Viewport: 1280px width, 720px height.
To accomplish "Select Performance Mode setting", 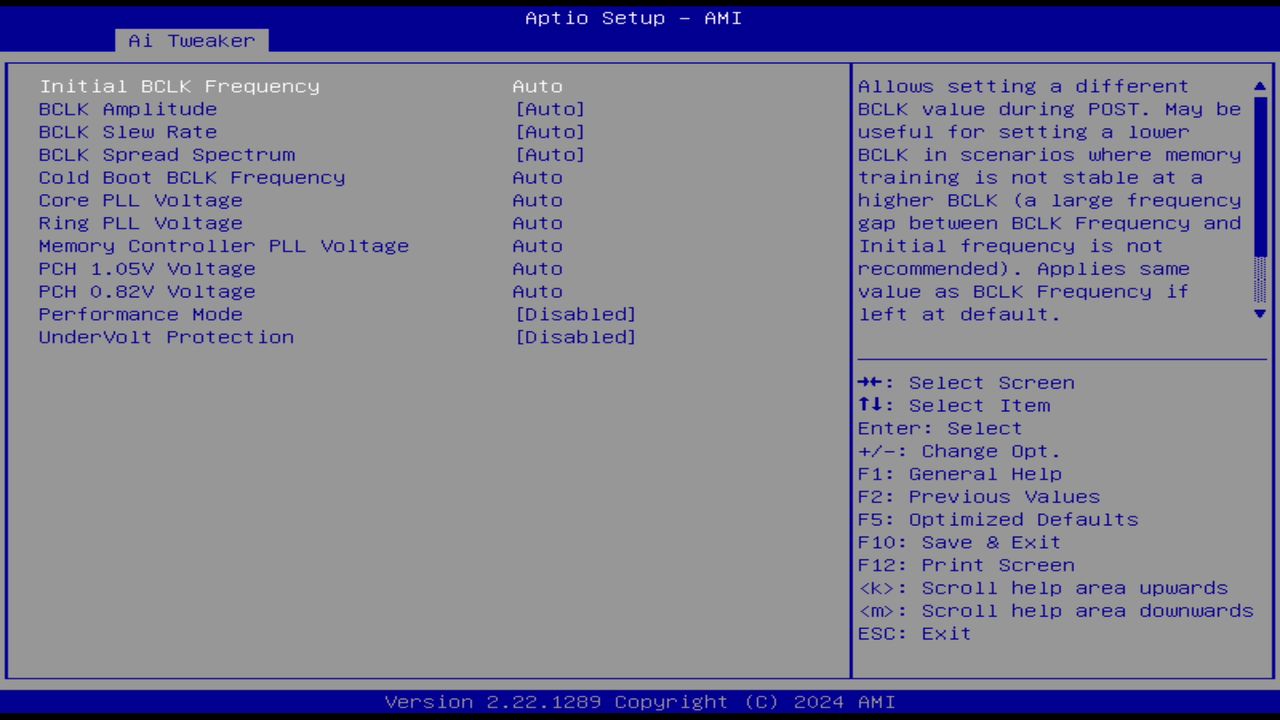I will (x=141, y=314).
